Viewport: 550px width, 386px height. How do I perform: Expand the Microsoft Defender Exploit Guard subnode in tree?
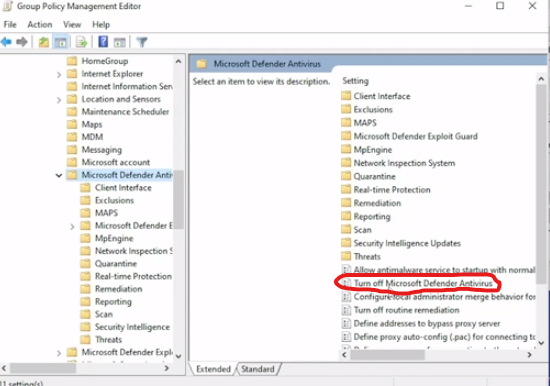click(x=72, y=226)
